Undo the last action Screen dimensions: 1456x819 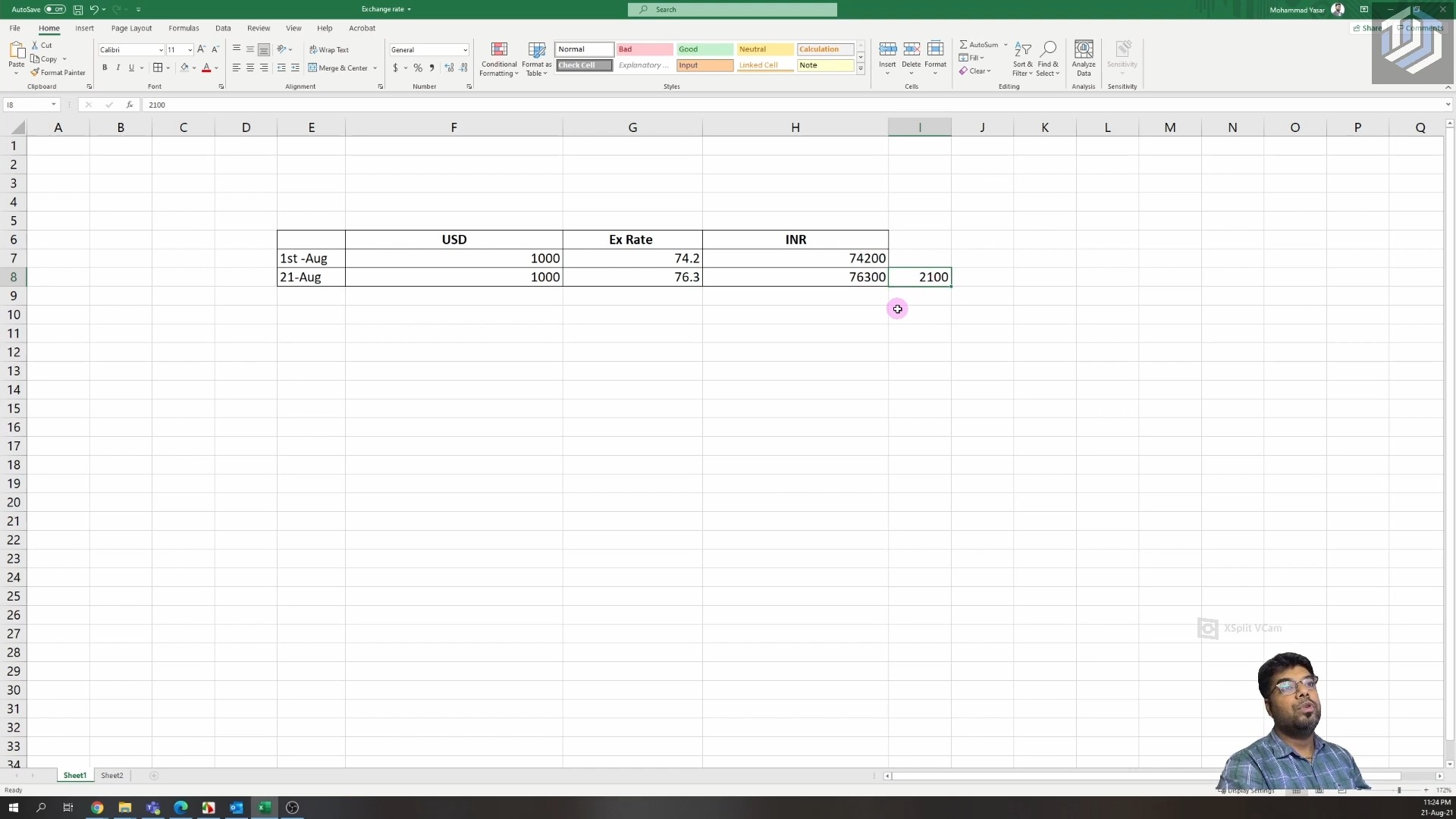click(x=94, y=10)
